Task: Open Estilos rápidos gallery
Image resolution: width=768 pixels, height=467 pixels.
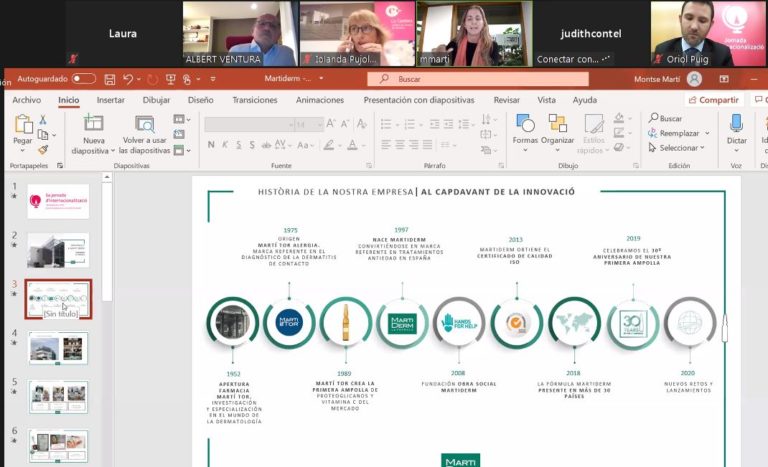Action: click(593, 134)
